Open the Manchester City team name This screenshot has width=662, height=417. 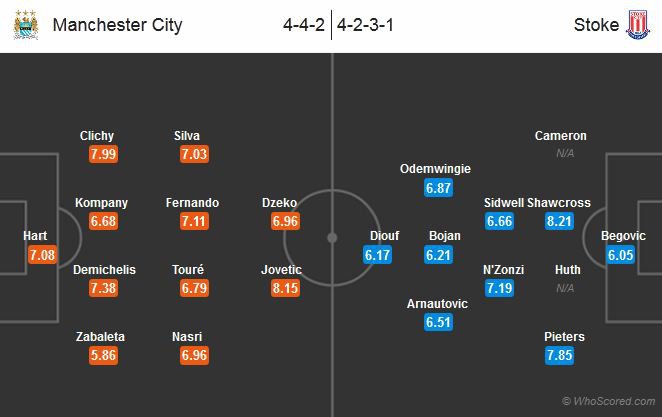click(117, 25)
